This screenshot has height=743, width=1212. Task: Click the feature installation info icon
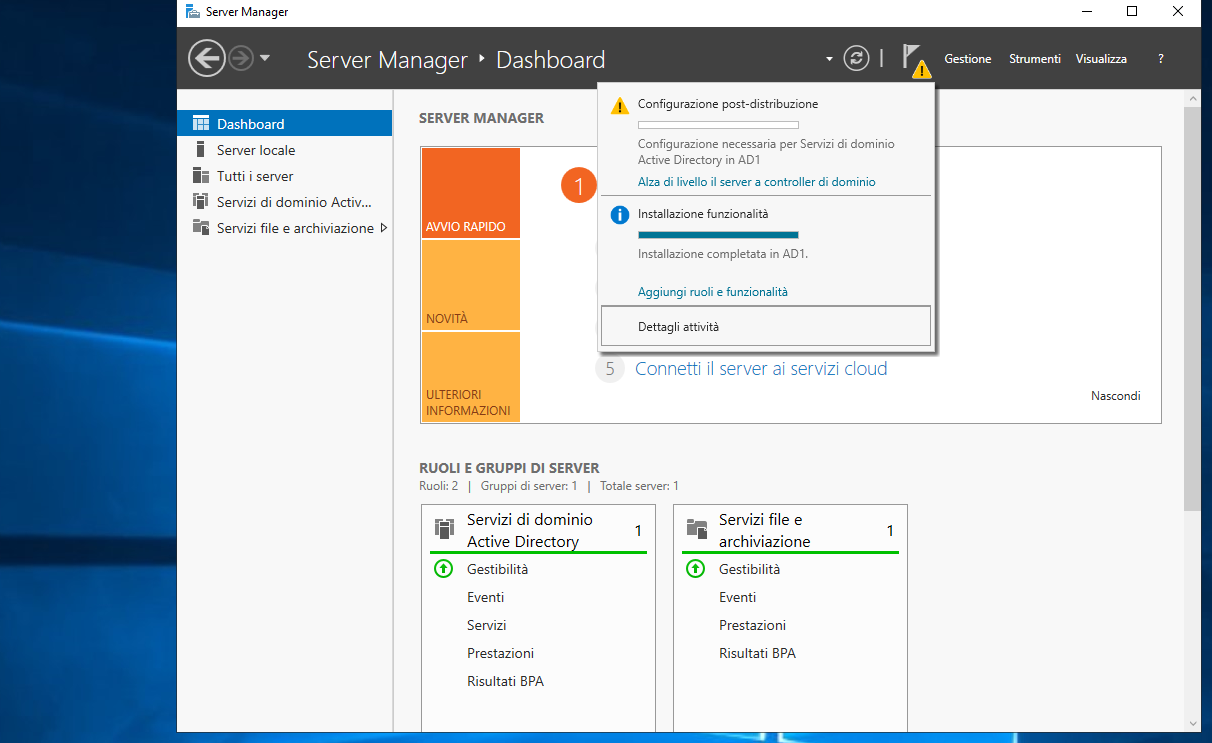[x=620, y=214]
